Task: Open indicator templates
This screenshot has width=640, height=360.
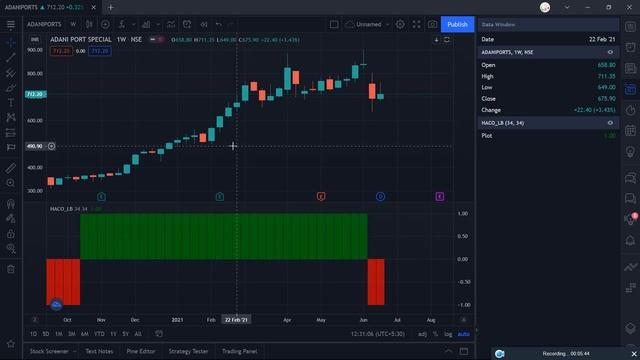Action: click(171, 24)
